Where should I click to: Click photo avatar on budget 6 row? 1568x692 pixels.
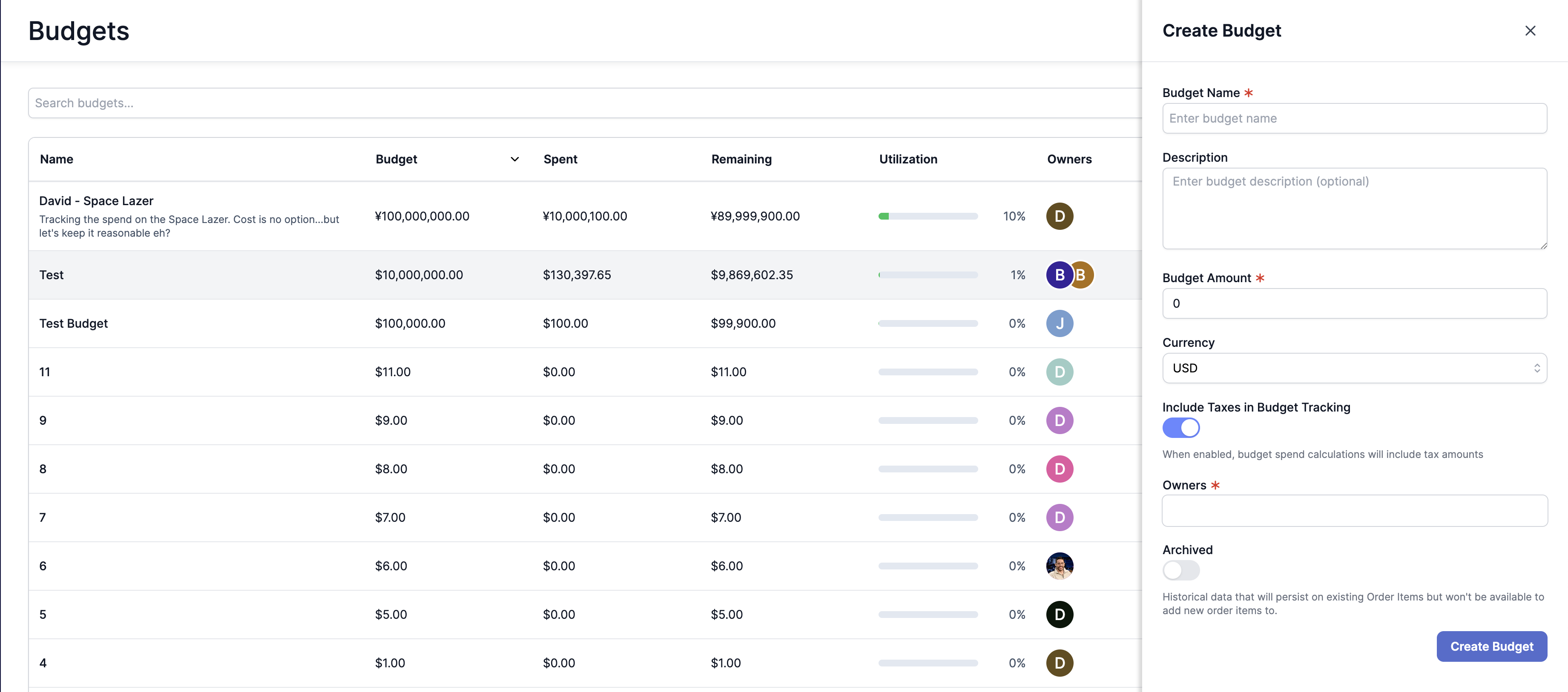(1059, 566)
